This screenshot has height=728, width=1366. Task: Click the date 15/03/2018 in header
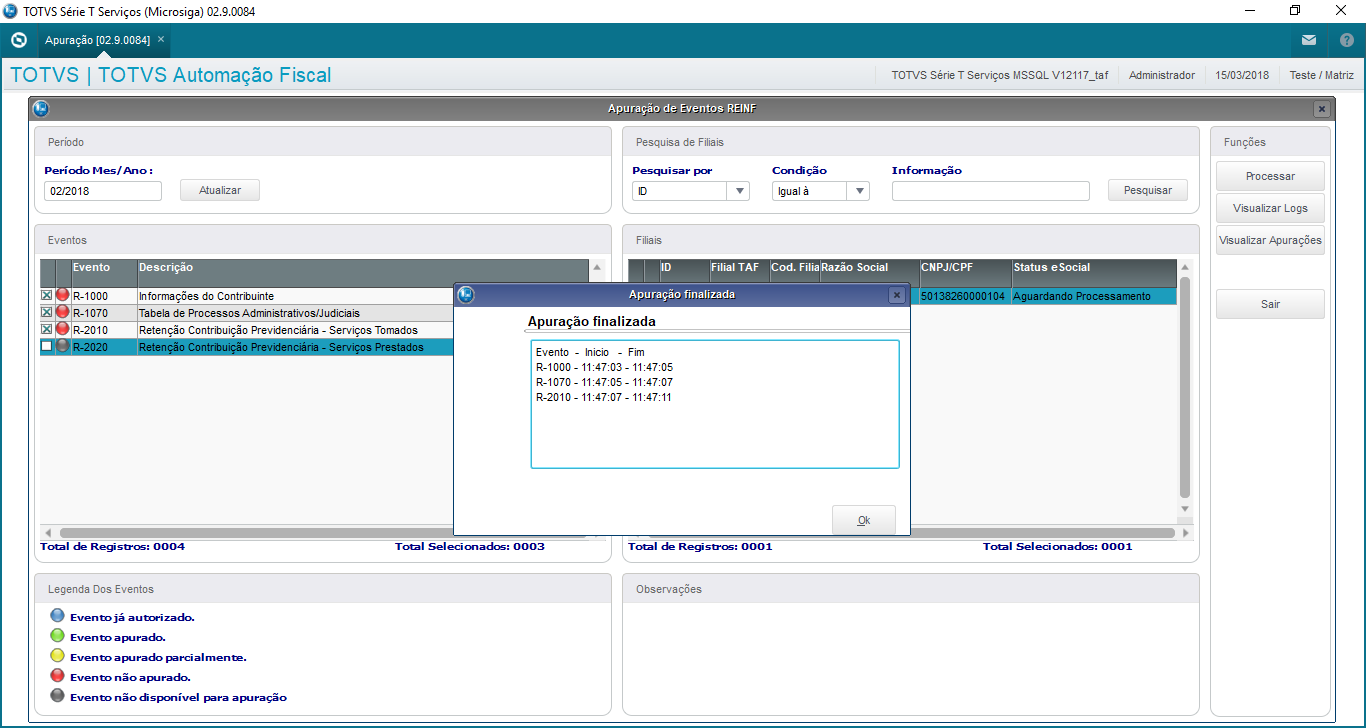(x=1242, y=75)
